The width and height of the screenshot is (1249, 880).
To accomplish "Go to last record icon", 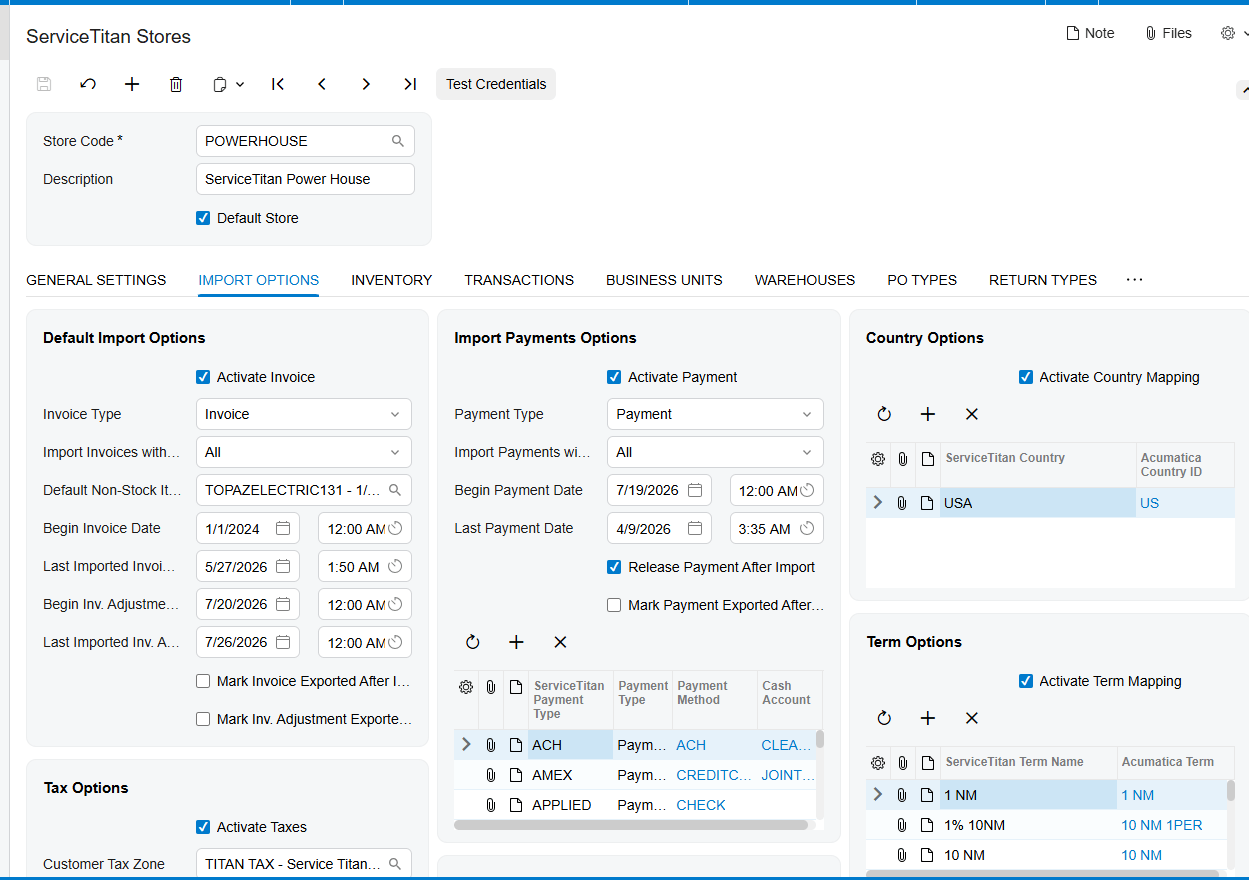I will point(410,84).
